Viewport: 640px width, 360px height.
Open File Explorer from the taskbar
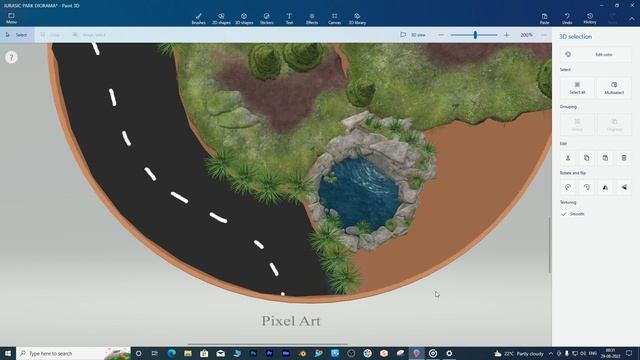[188, 353]
